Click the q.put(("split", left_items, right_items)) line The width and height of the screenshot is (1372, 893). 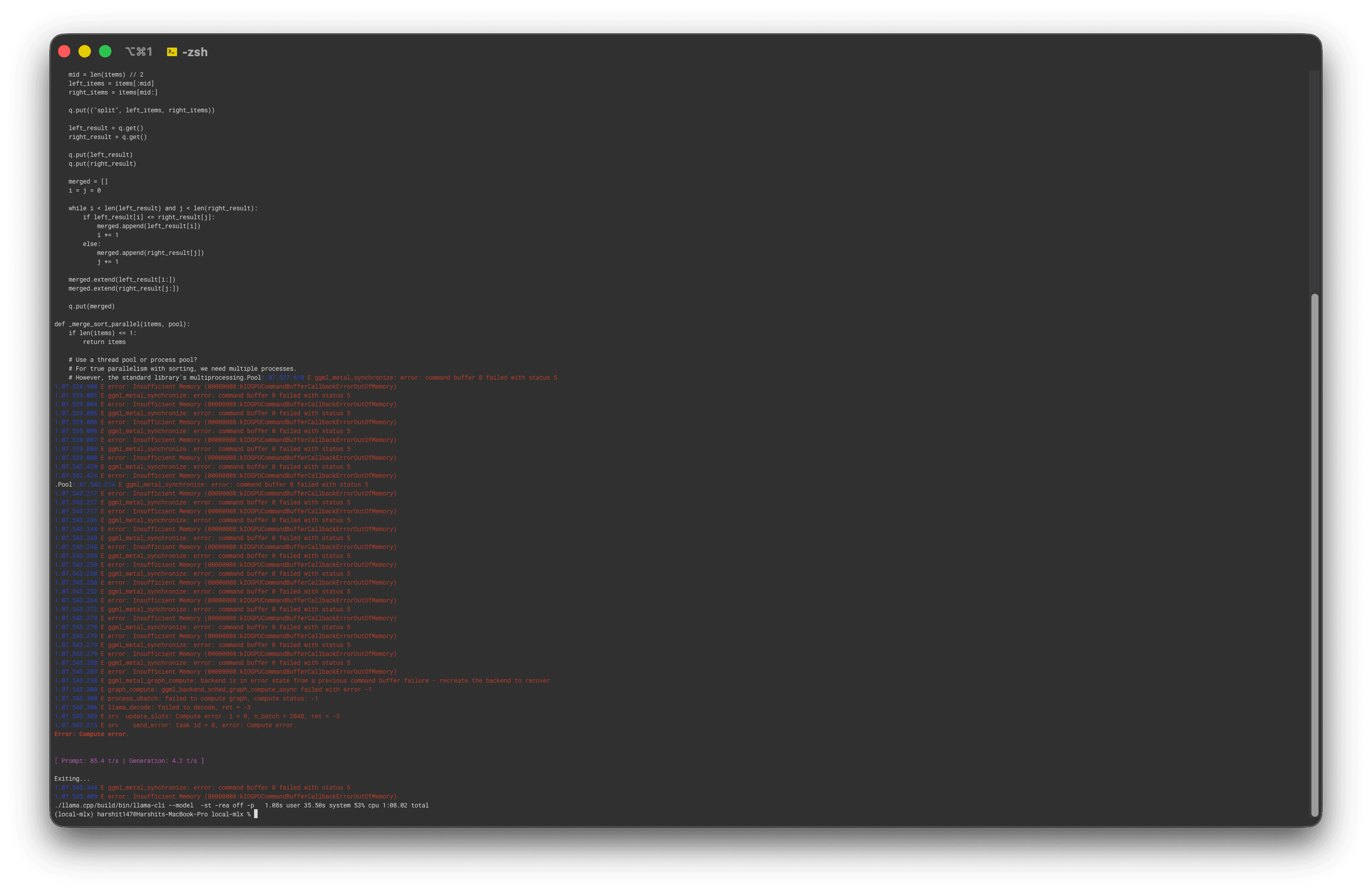[141, 111]
